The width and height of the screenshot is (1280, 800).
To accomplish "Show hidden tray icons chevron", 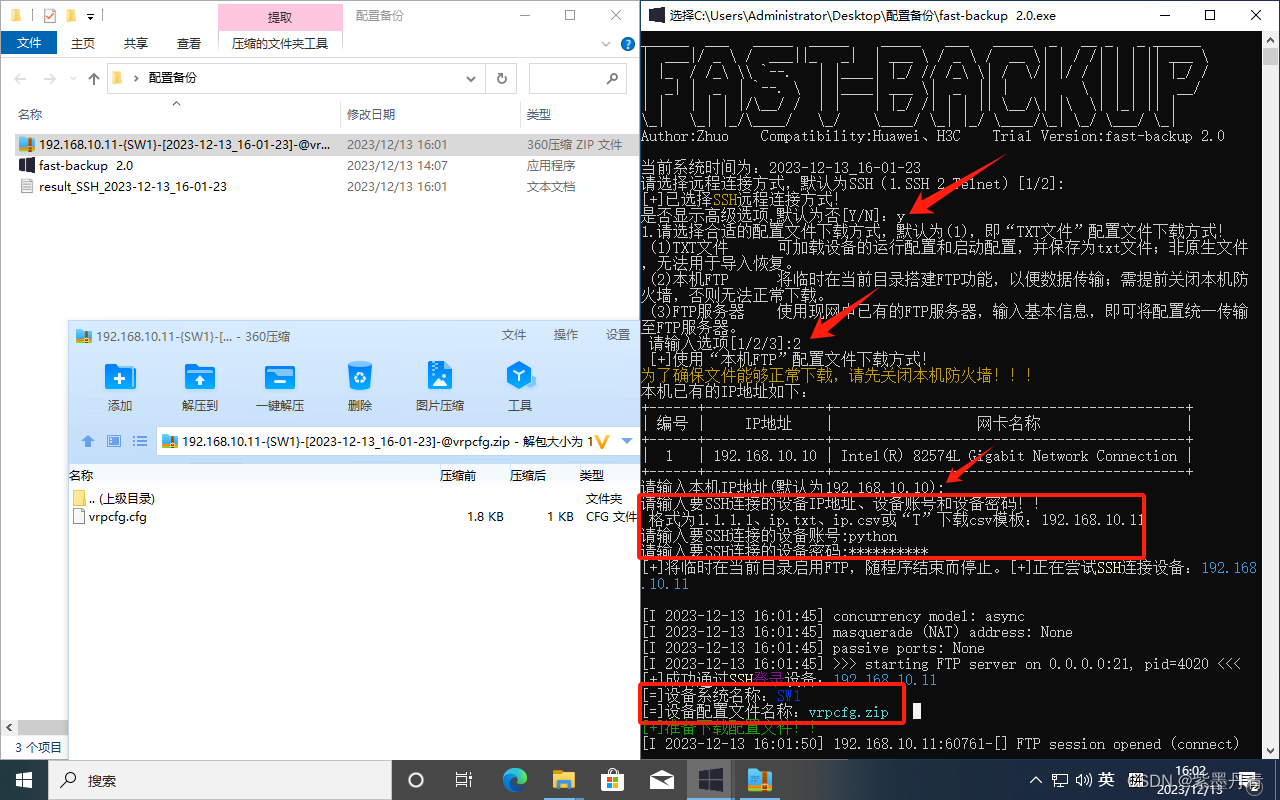I will coord(1037,780).
